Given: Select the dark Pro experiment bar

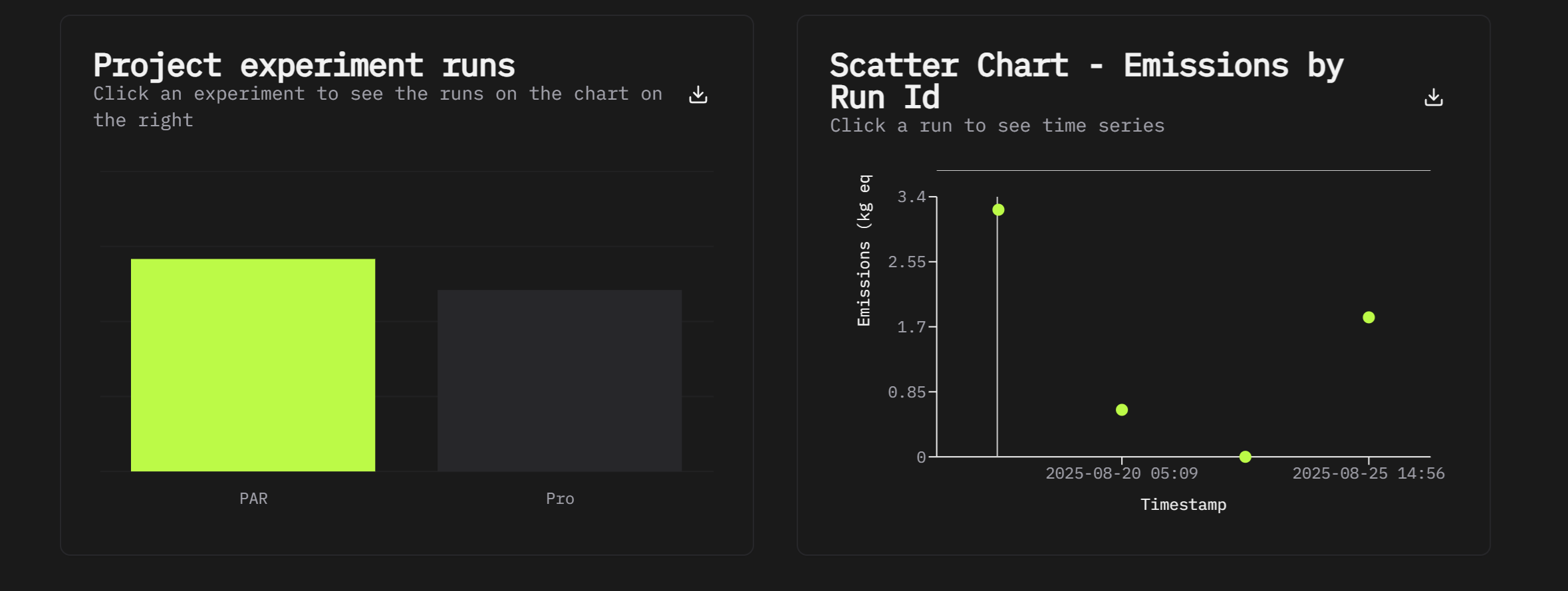Looking at the screenshot, I should [x=559, y=380].
